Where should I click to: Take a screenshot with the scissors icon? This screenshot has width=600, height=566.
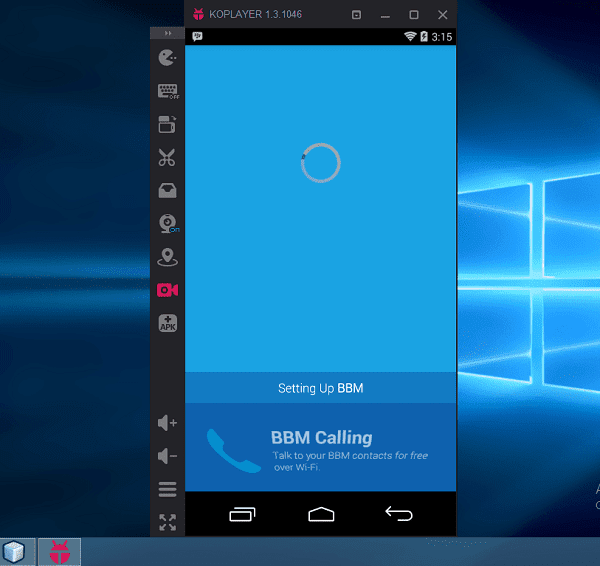click(x=167, y=158)
